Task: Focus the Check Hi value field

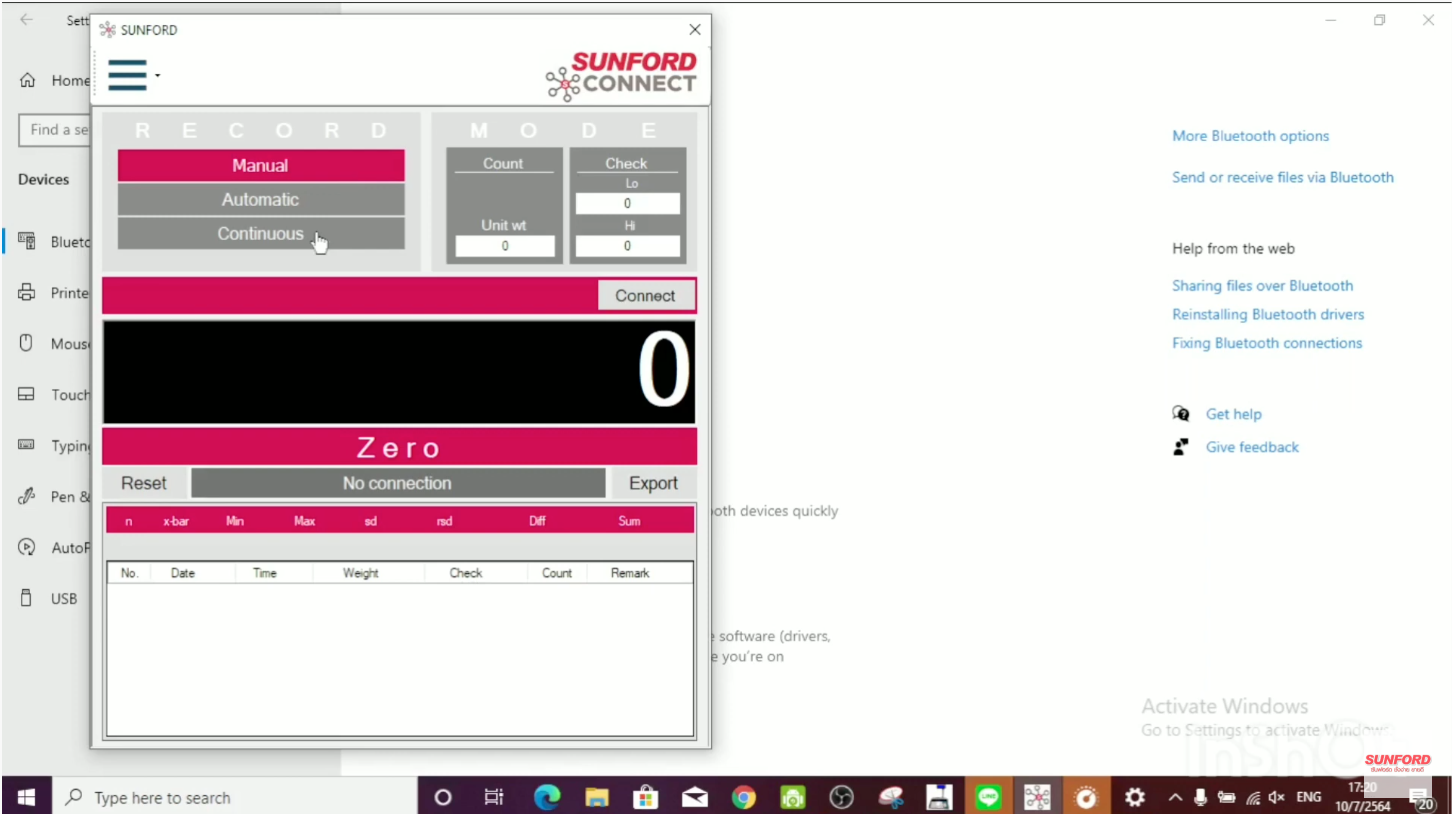Action: point(627,246)
